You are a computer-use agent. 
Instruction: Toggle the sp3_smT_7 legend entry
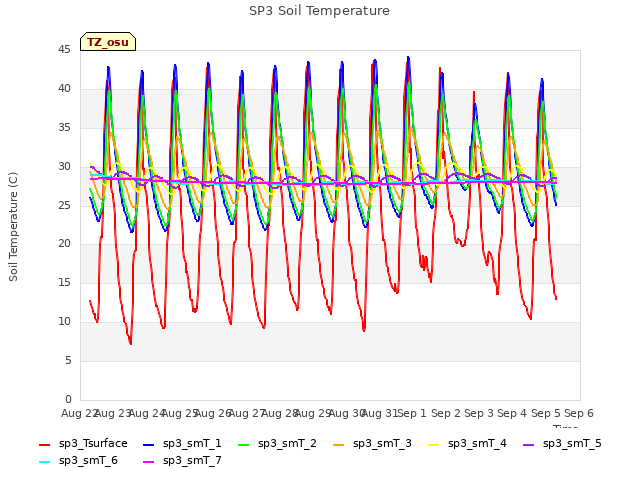pyautogui.click(x=182, y=461)
